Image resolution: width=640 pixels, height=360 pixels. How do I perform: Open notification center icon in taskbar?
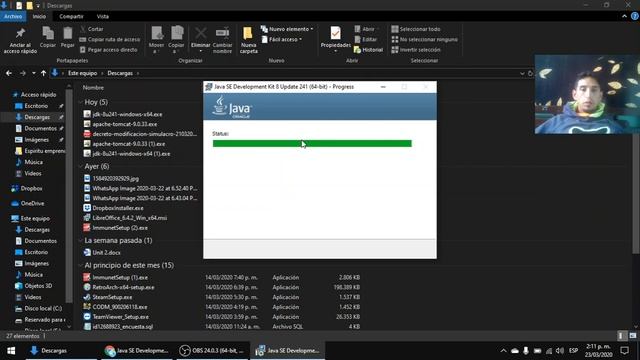(624, 351)
